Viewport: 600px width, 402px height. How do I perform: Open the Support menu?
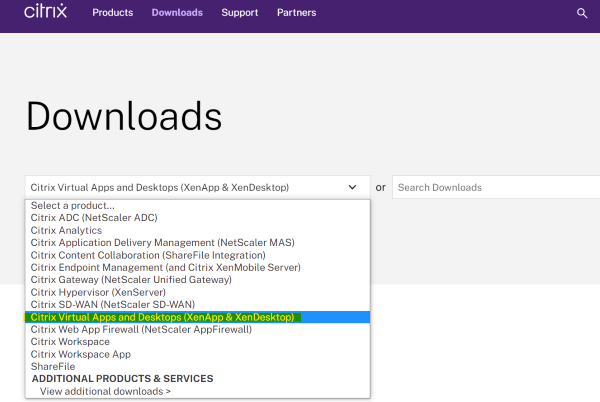click(x=240, y=13)
